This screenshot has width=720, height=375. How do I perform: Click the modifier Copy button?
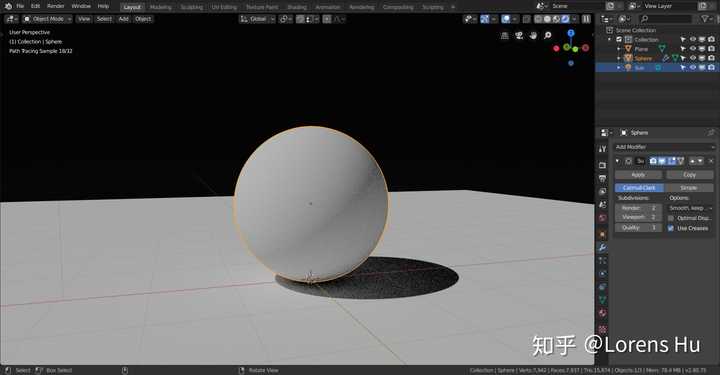[690, 175]
